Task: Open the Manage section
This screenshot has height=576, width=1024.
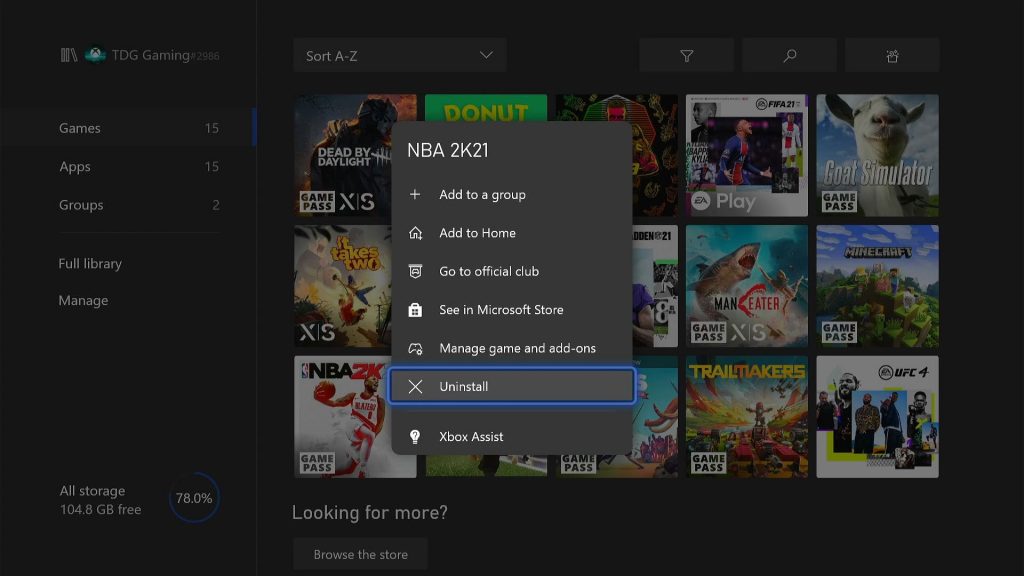Action: pos(84,300)
